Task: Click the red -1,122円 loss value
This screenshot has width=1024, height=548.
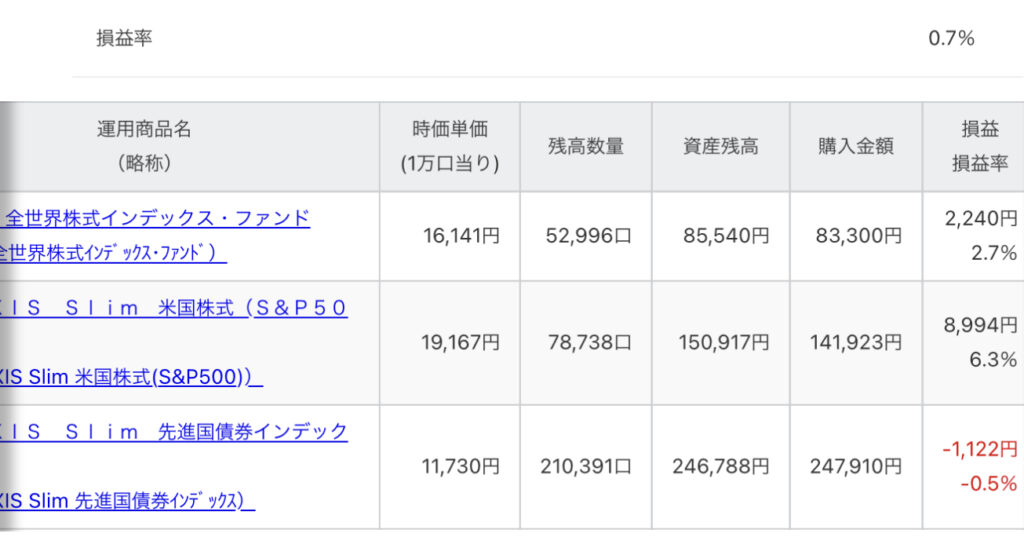Action: click(980, 449)
